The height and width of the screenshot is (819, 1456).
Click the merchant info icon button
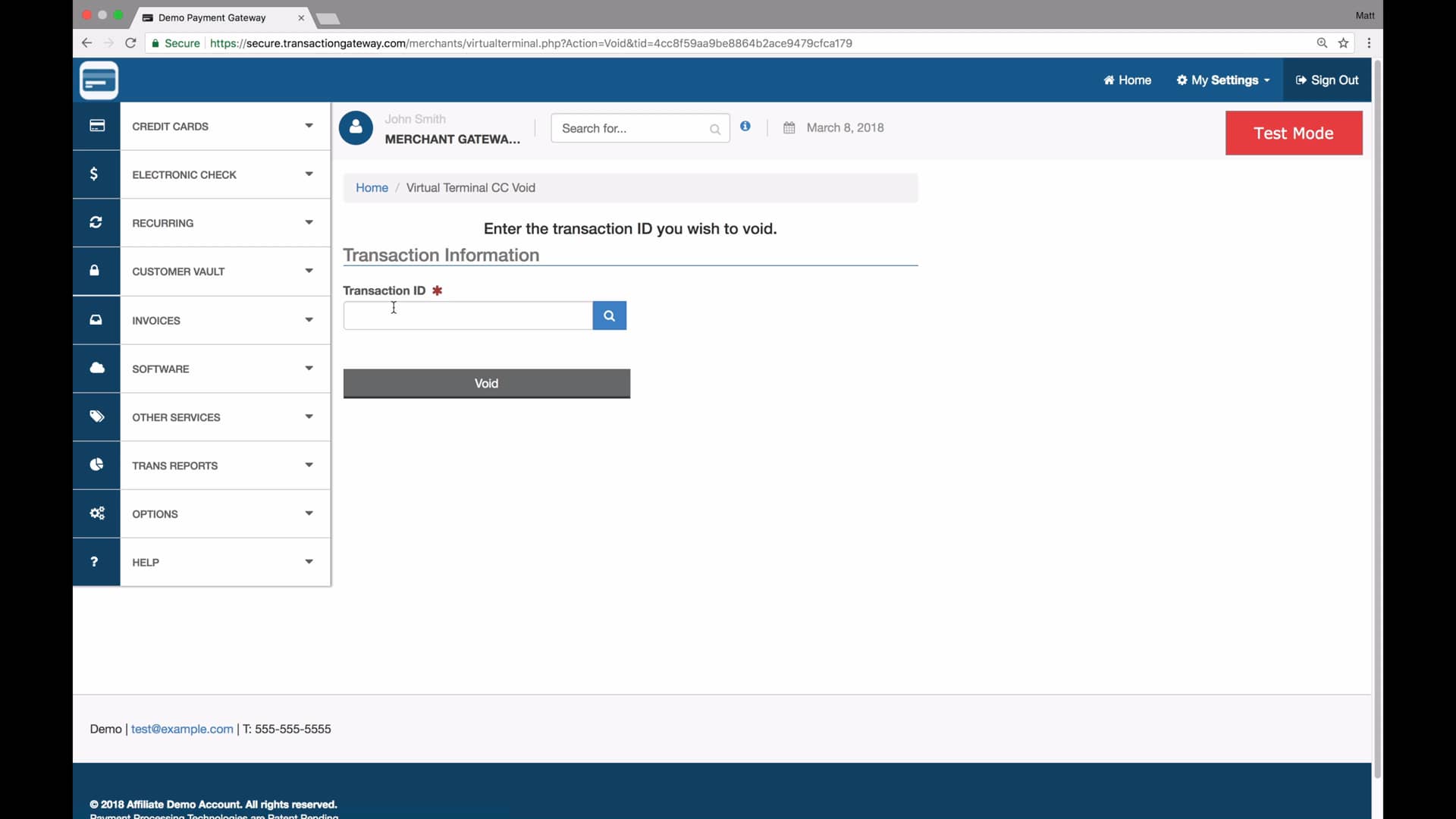click(x=746, y=126)
